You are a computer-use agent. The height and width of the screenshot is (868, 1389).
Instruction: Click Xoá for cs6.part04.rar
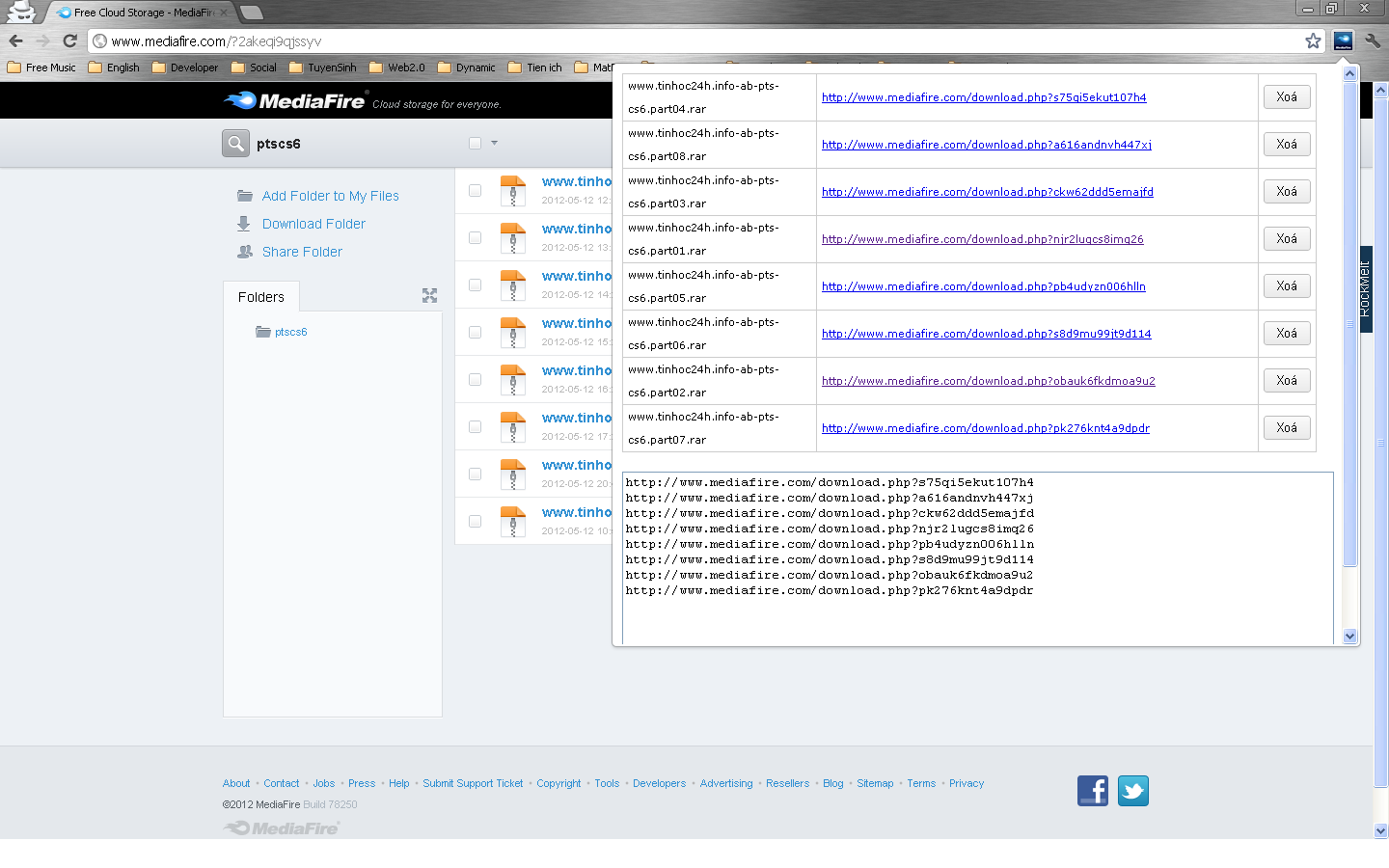pyautogui.click(x=1287, y=96)
